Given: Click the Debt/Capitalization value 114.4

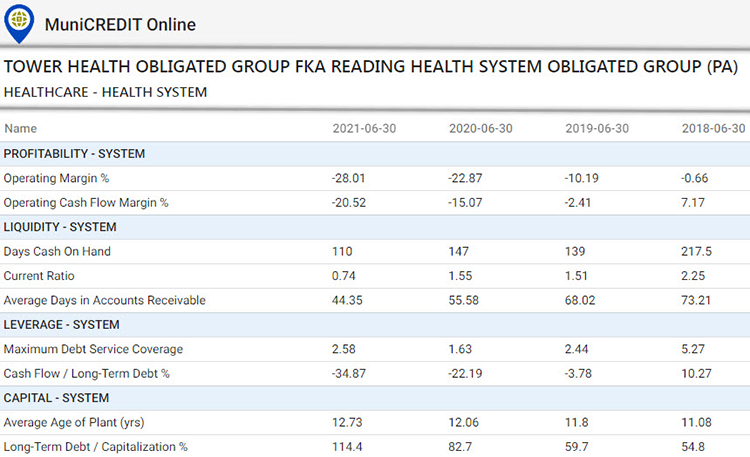Looking at the screenshot, I should 347,446.
